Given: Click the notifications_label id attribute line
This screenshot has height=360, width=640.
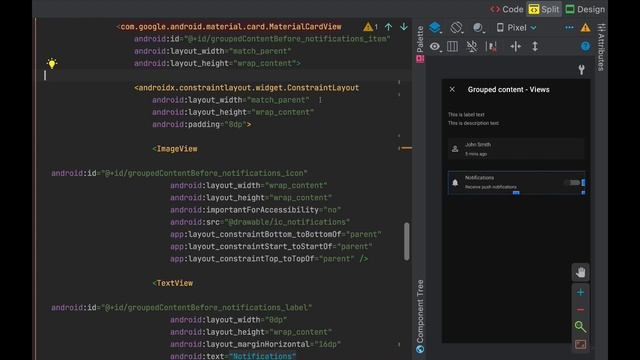Looking at the screenshot, I should (x=182, y=308).
